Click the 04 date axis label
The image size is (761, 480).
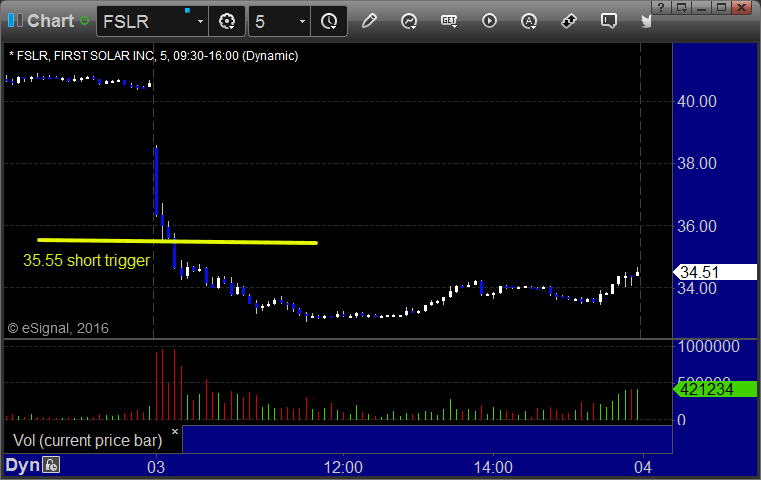(x=643, y=467)
